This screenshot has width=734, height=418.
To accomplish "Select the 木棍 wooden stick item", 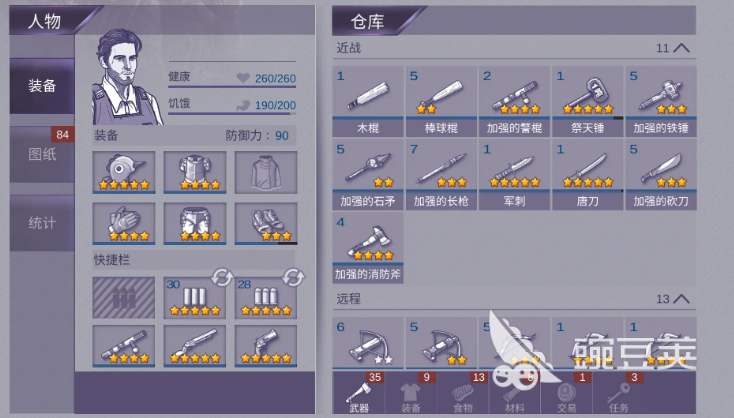I will click(x=368, y=102).
